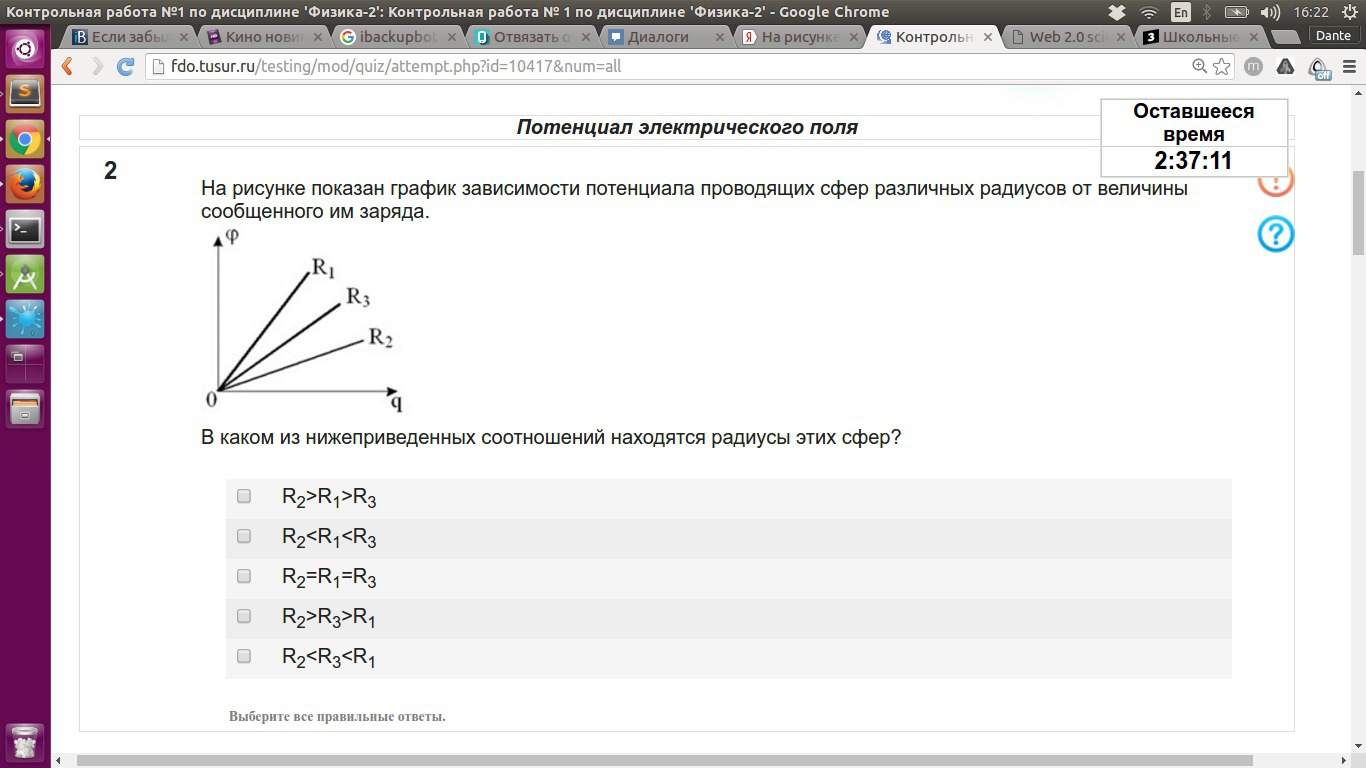Switch to the 'Отвязать о' tab
1366x768 pixels.
pyautogui.click(x=530, y=37)
